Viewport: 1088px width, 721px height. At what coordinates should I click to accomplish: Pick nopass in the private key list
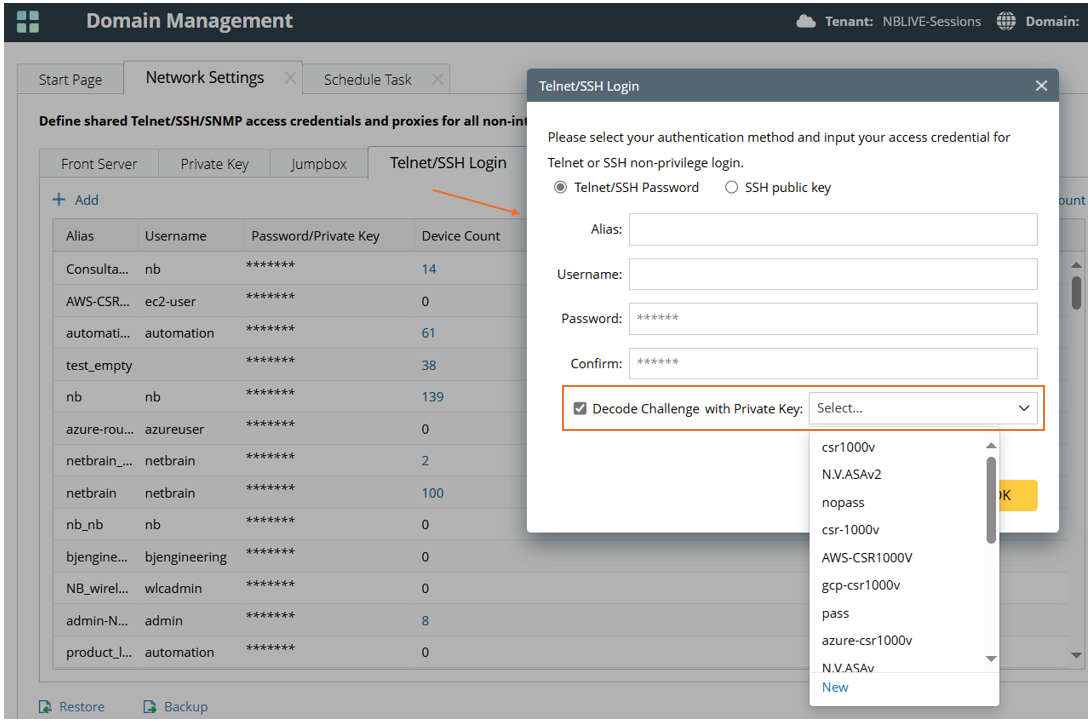(843, 502)
